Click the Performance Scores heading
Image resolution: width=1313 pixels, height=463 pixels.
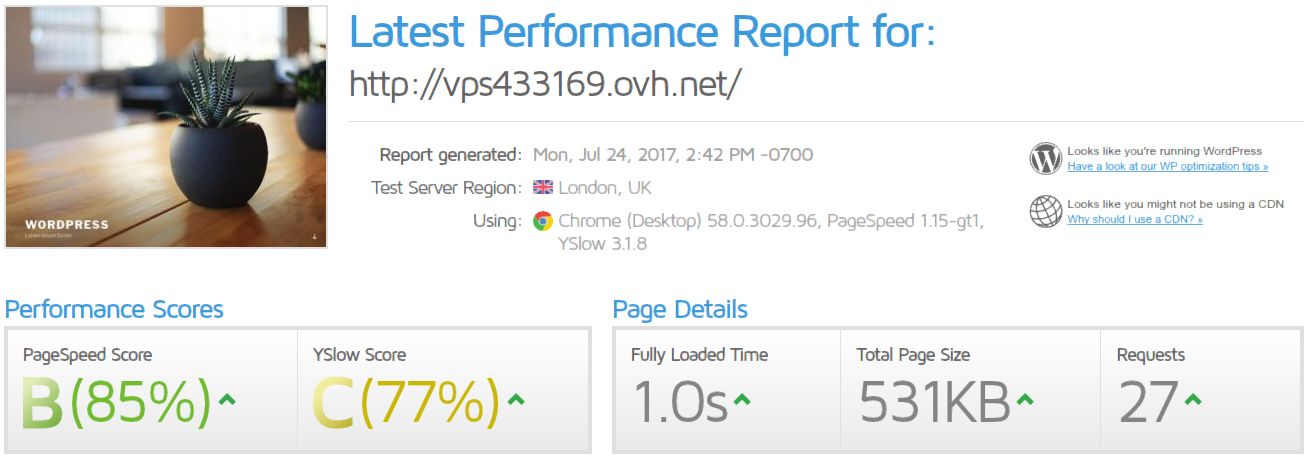pyautogui.click(x=114, y=310)
